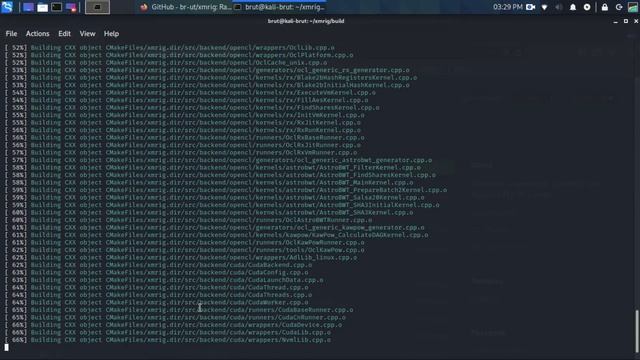This screenshot has width=640, height=360.
Task: Click the line ending CudaLaunchData.cpp.o
Action: coord(164,280)
